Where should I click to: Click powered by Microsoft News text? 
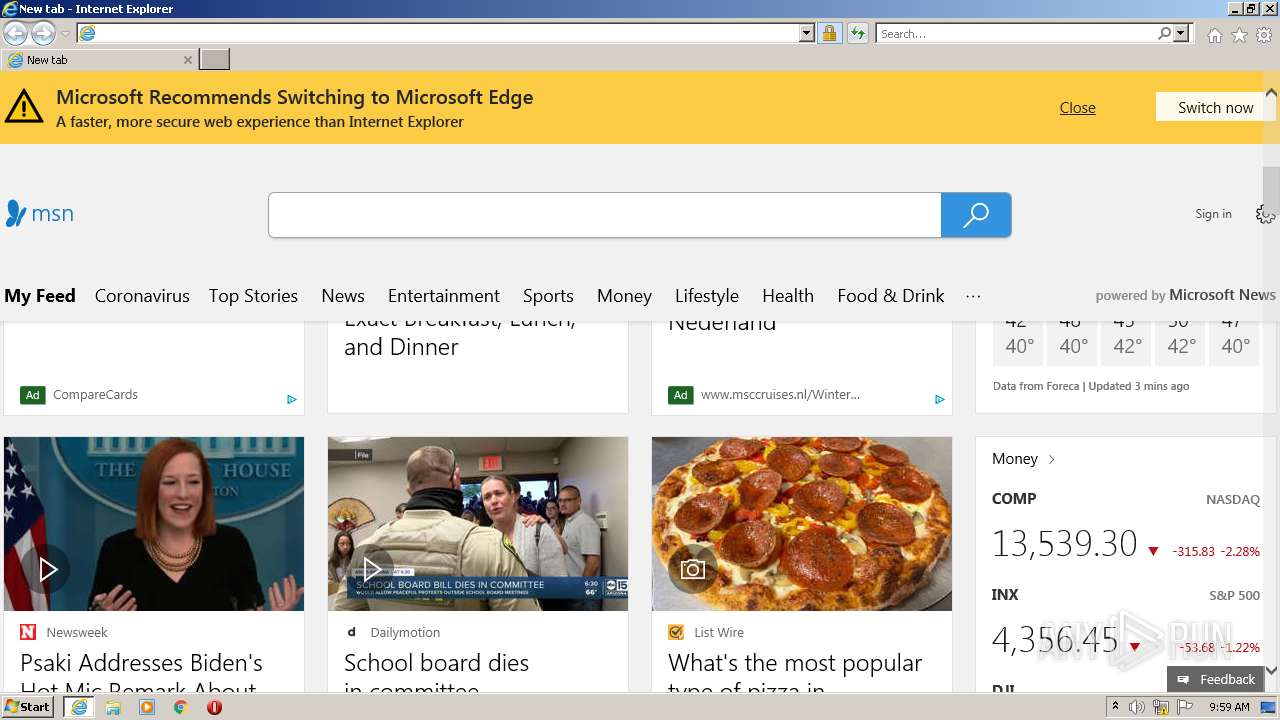tap(1185, 295)
